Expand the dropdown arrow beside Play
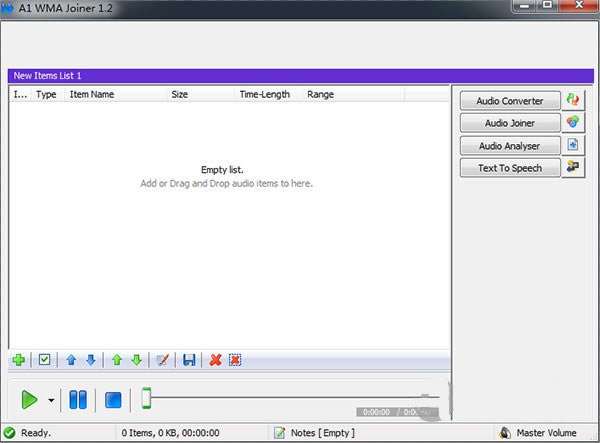 pos(51,401)
